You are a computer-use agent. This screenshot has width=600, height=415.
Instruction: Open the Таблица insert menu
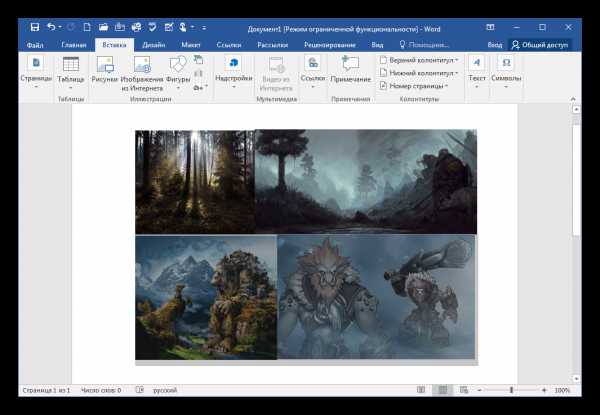click(x=71, y=74)
